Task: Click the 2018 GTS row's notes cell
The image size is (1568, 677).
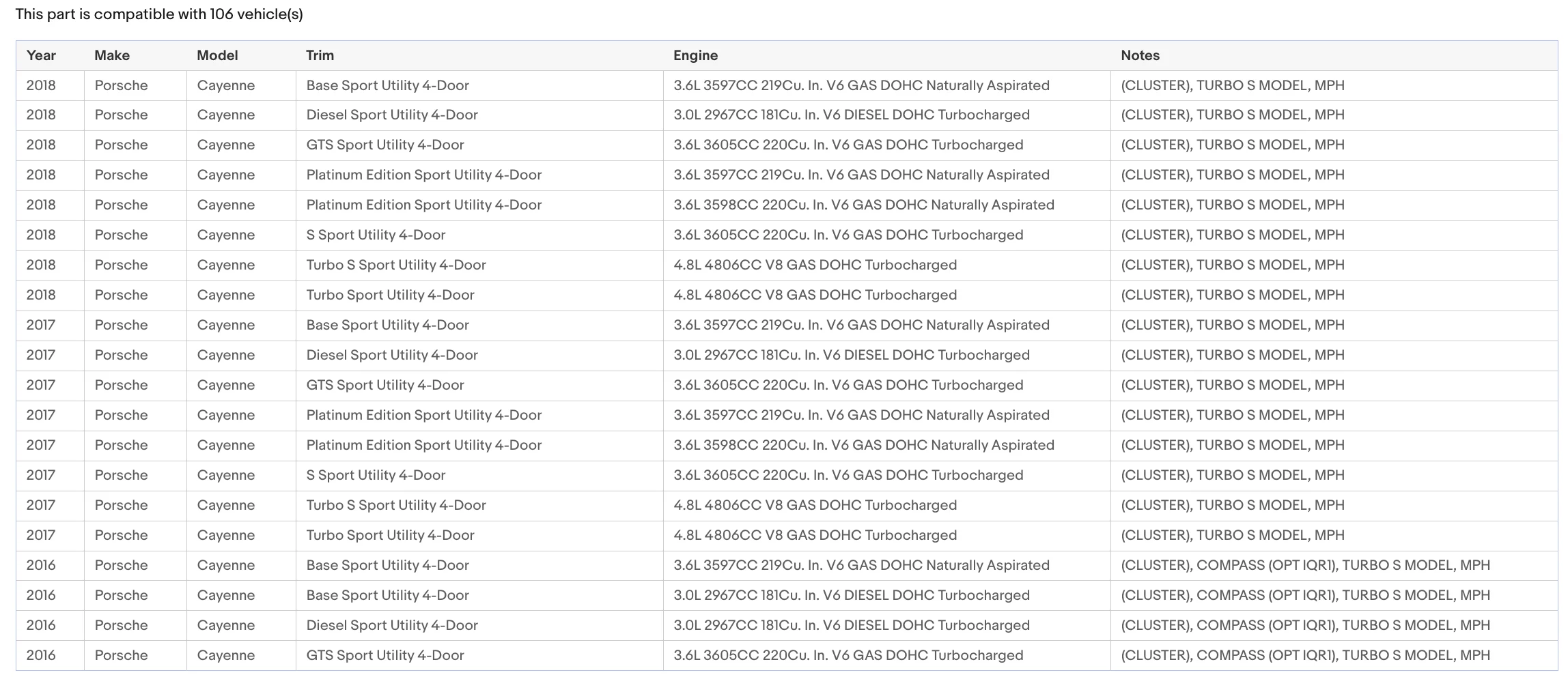Action: click(x=1334, y=145)
